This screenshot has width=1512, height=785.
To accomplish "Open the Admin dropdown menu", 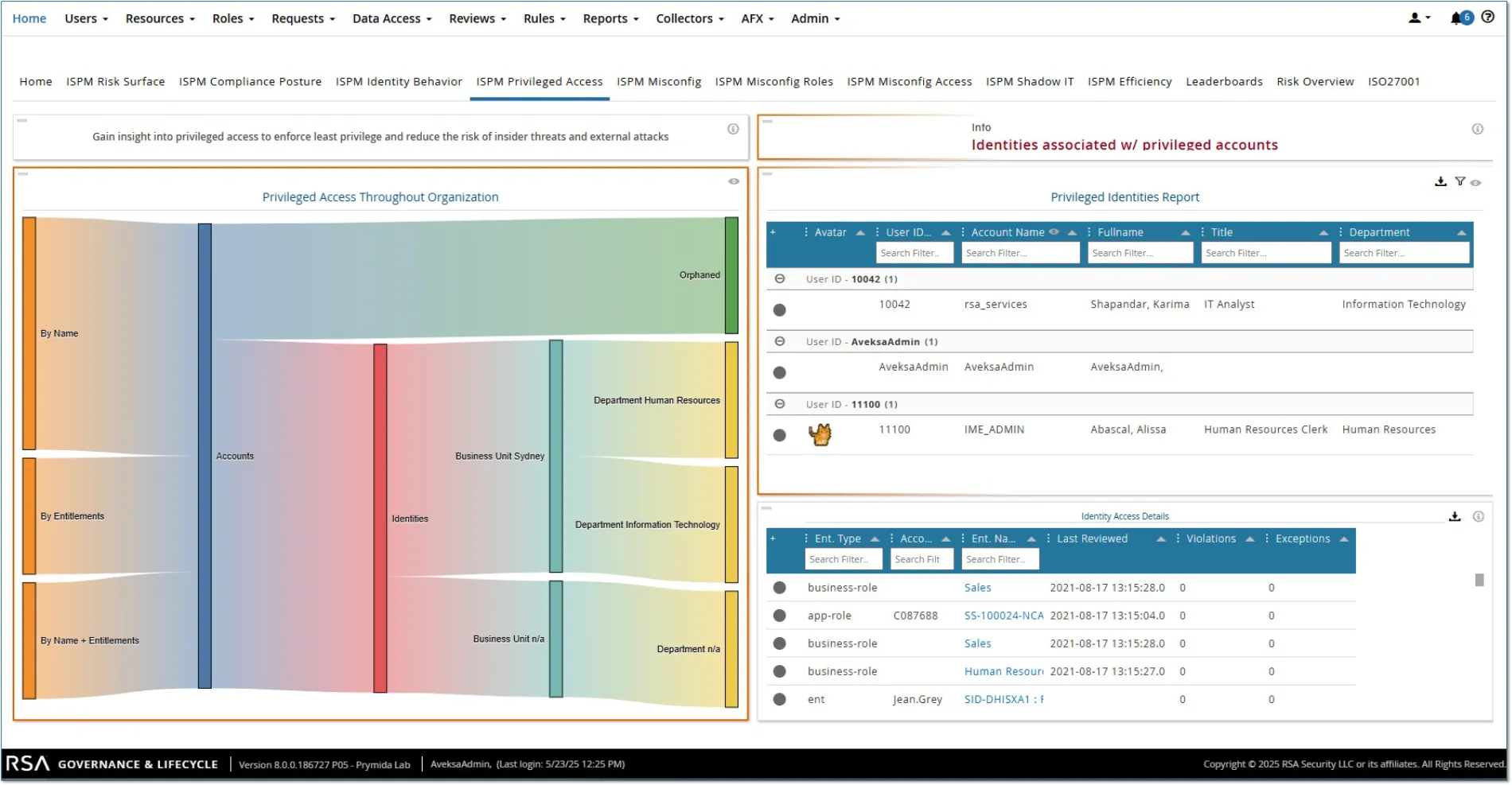I will coord(815,18).
